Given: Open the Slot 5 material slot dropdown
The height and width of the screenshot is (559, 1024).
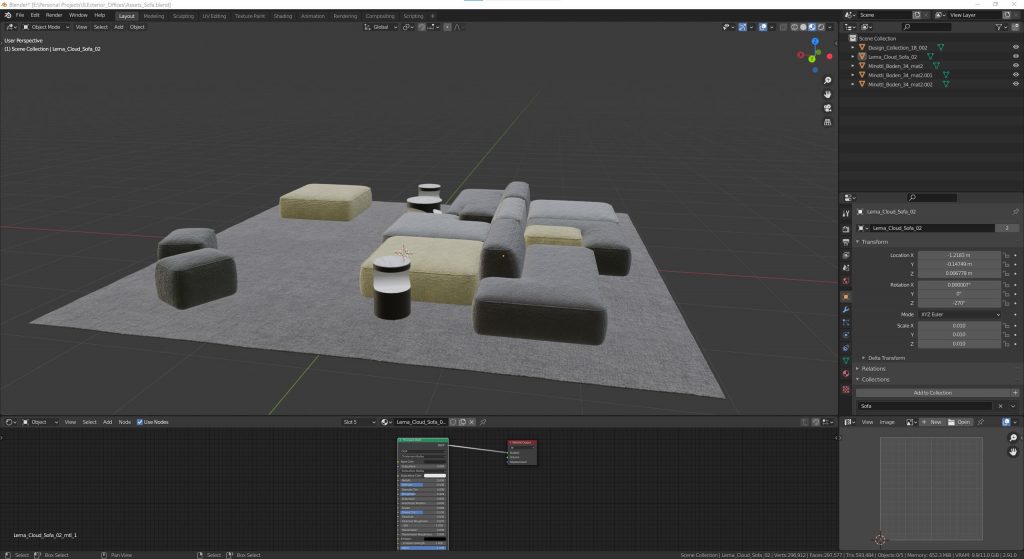Looking at the screenshot, I should (x=359, y=422).
